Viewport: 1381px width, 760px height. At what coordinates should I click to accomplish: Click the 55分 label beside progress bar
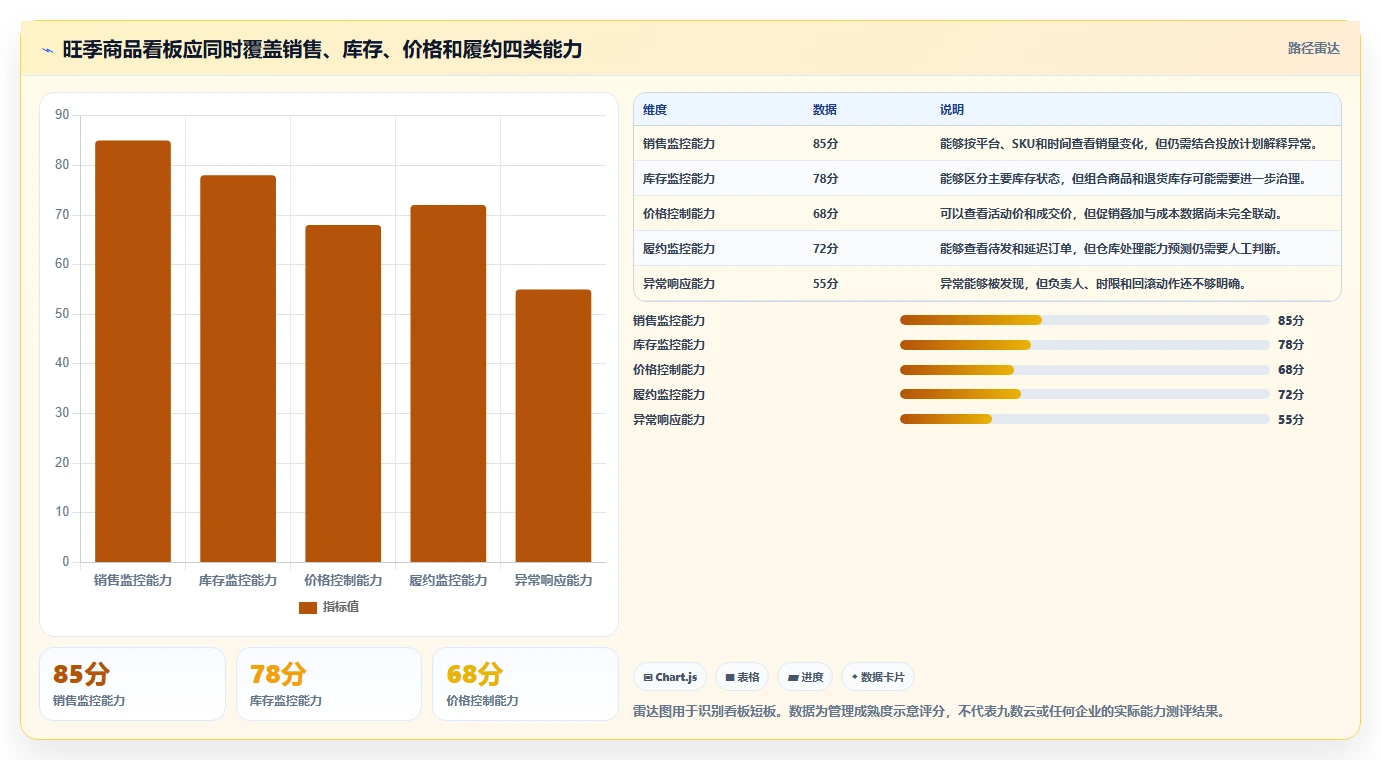[x=1291, y=419]
